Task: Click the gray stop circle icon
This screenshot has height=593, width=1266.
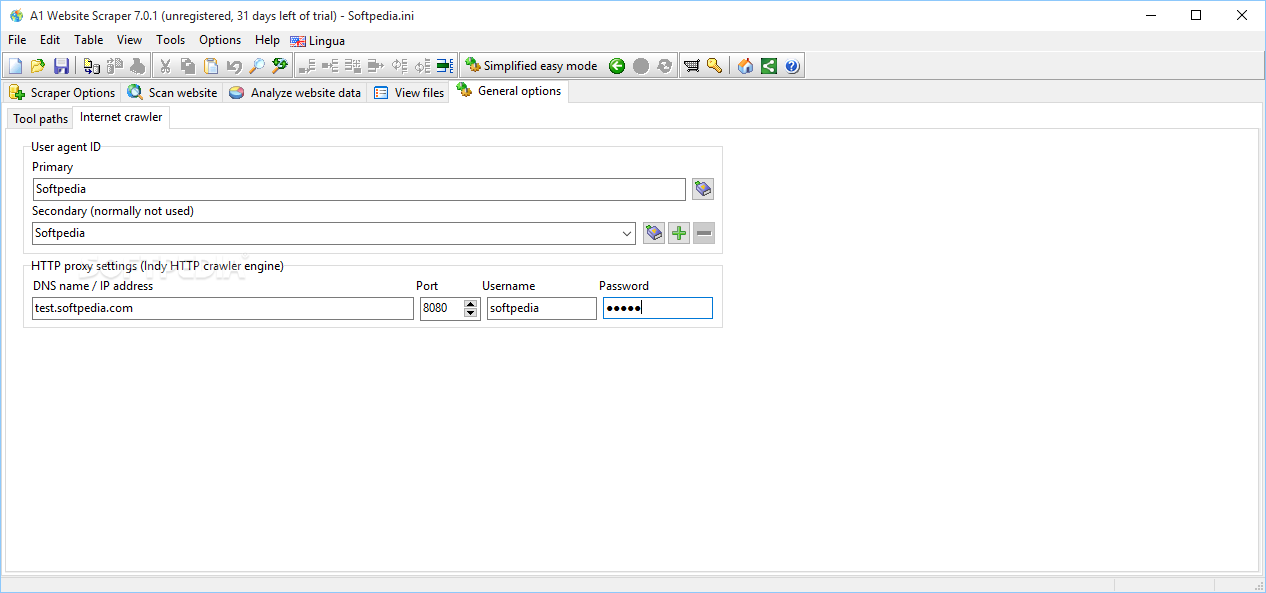Action: point(640,66)
